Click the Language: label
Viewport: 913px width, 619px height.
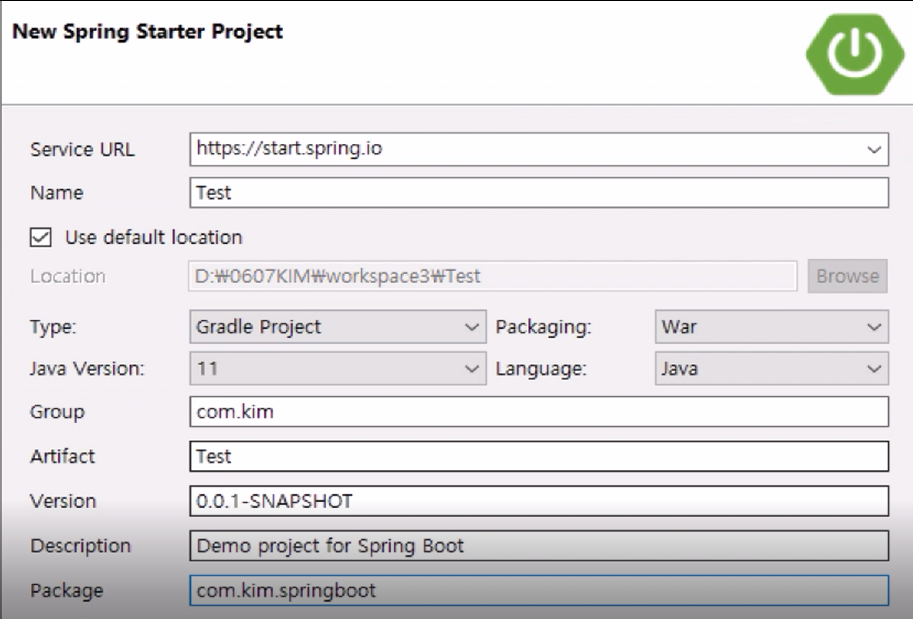(541, 369)
